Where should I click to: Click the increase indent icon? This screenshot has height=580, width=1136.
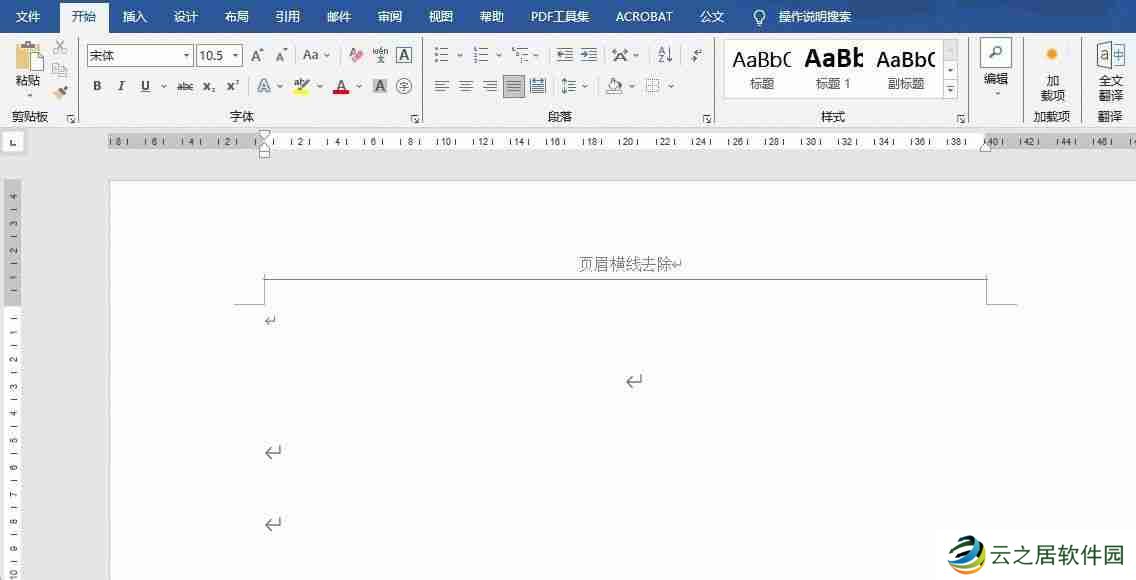tap(590, 55)
